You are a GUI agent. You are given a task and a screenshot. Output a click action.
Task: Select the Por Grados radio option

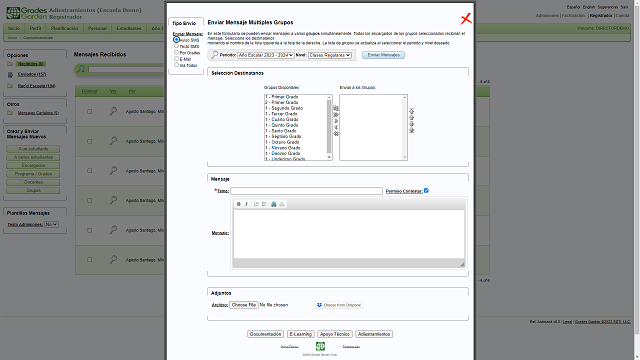(176, 52)
